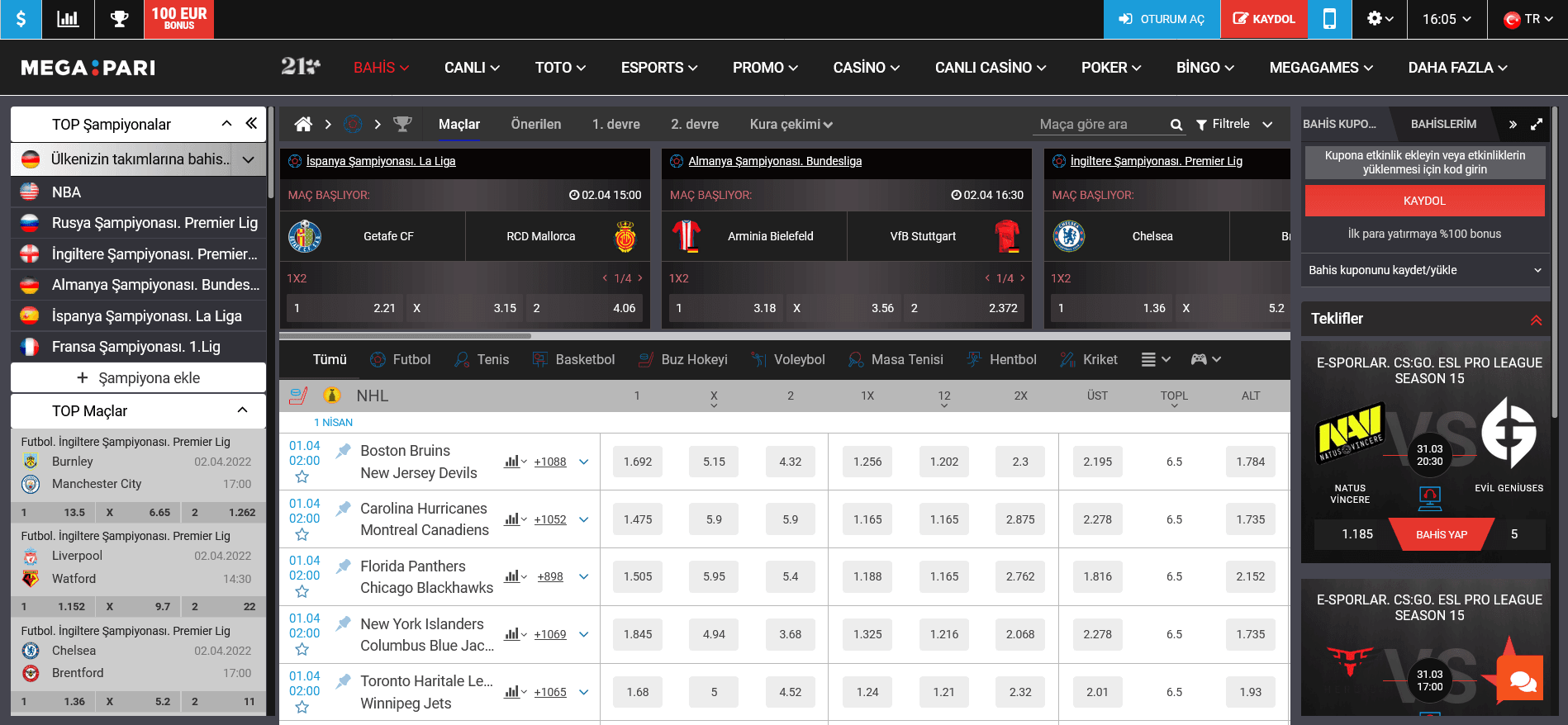The width and height of the screenshot is (1568, 725).
Task: Go to next market on Getafe card
Action: (x=640, y=278)
